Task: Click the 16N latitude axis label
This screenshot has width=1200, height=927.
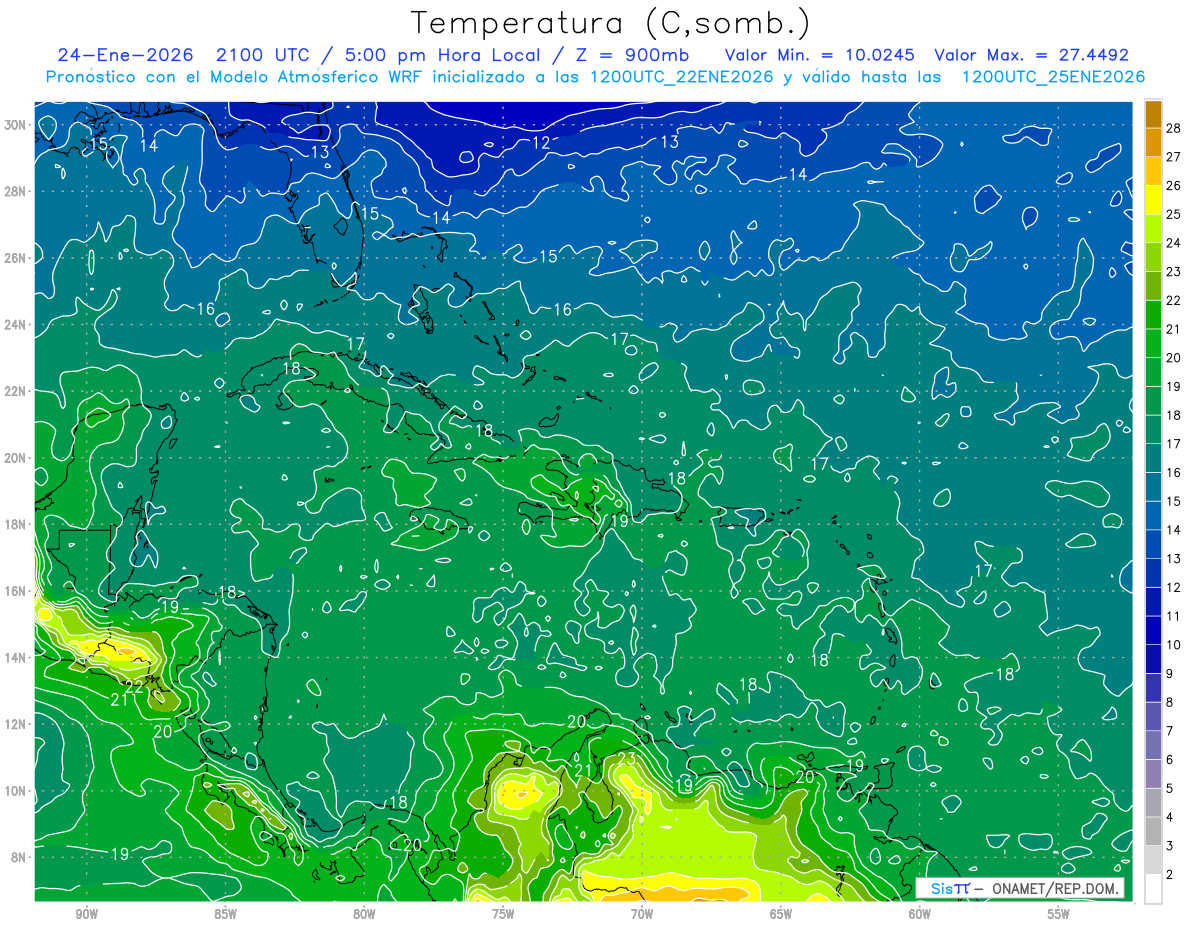Action: [17, 590]
